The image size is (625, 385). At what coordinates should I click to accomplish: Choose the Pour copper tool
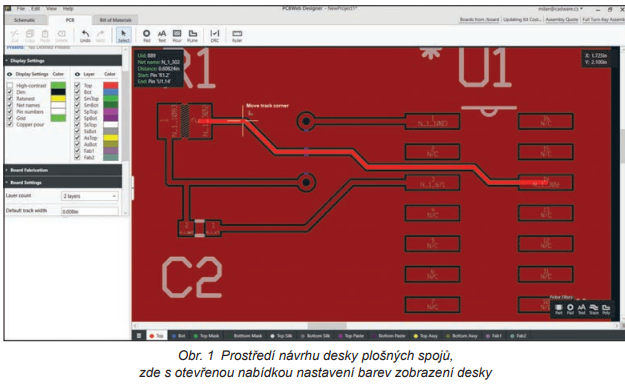177,35
